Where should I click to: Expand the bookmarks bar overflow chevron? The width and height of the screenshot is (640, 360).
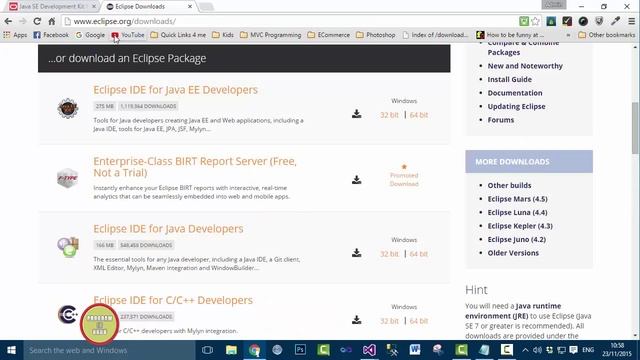pyautogui.click(x=568, y=35)
